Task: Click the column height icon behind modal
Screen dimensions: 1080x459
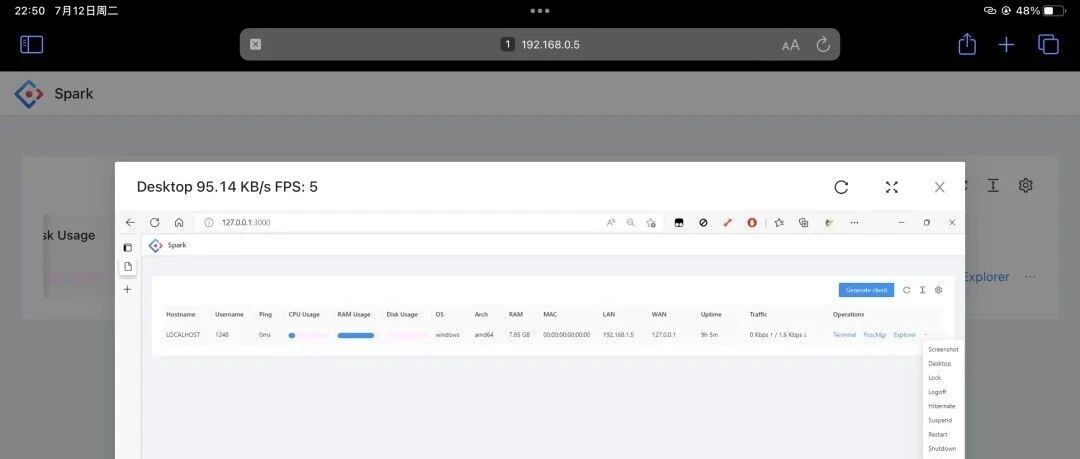Action: 993,185
